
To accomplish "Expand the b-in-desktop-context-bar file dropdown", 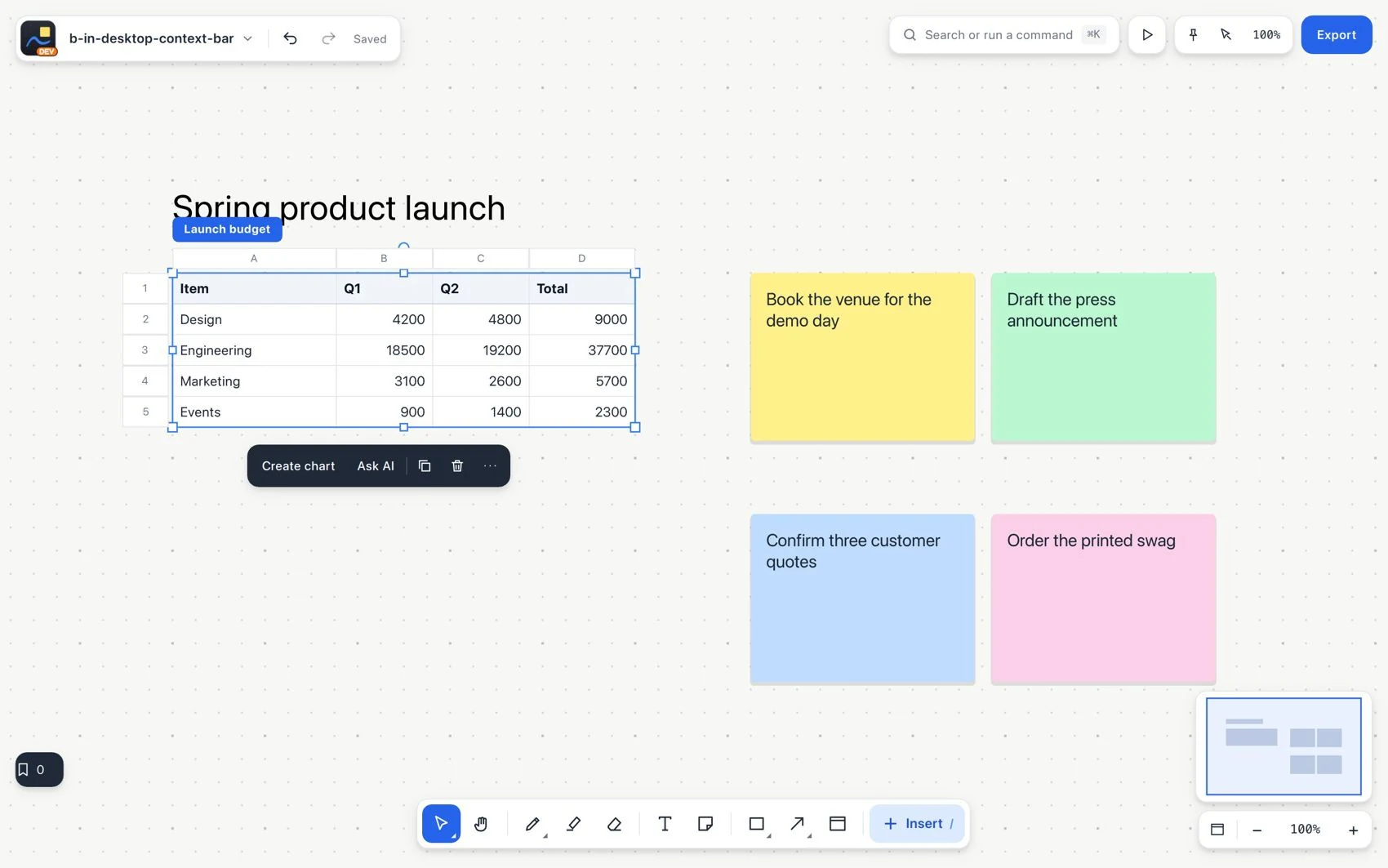I will [162, 38].
